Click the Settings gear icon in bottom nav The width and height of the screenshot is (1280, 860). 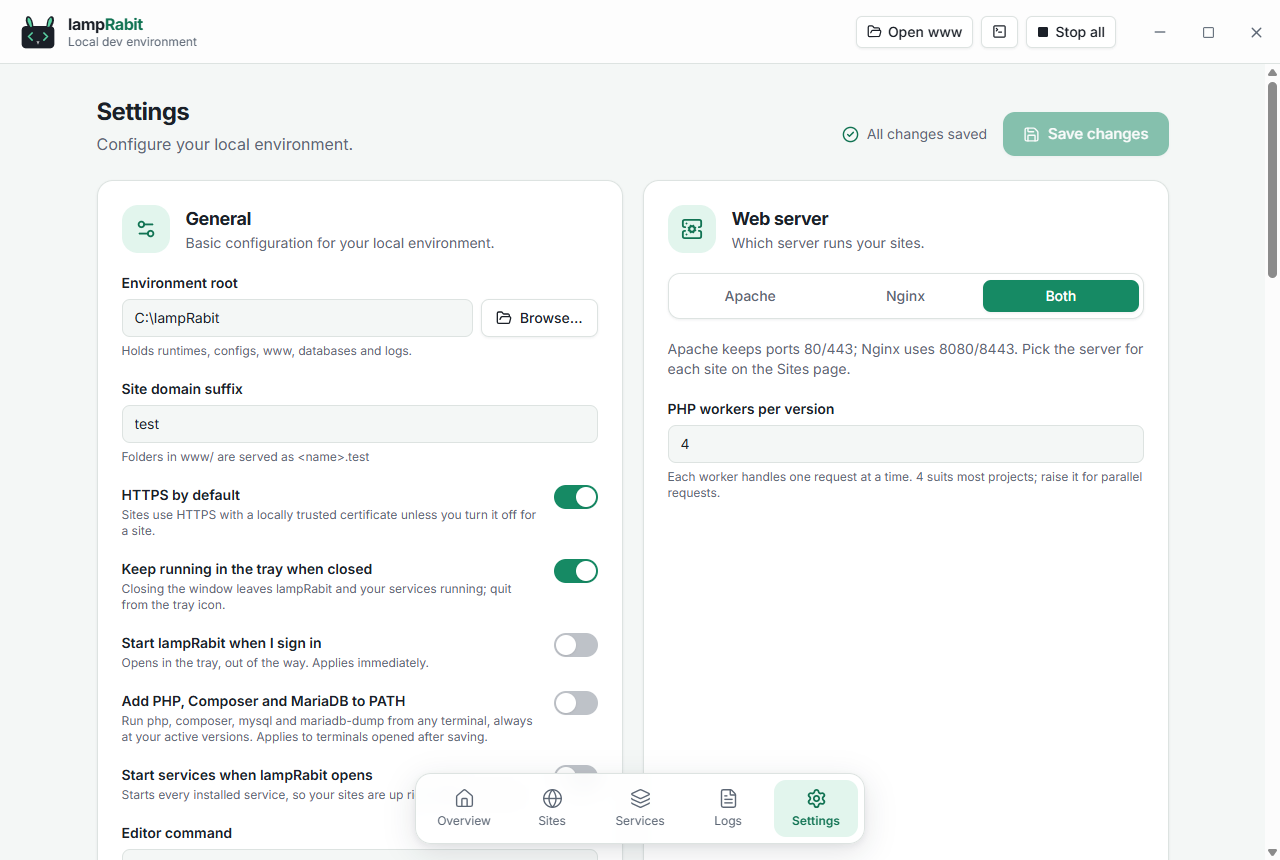click(x=816, y=798)
